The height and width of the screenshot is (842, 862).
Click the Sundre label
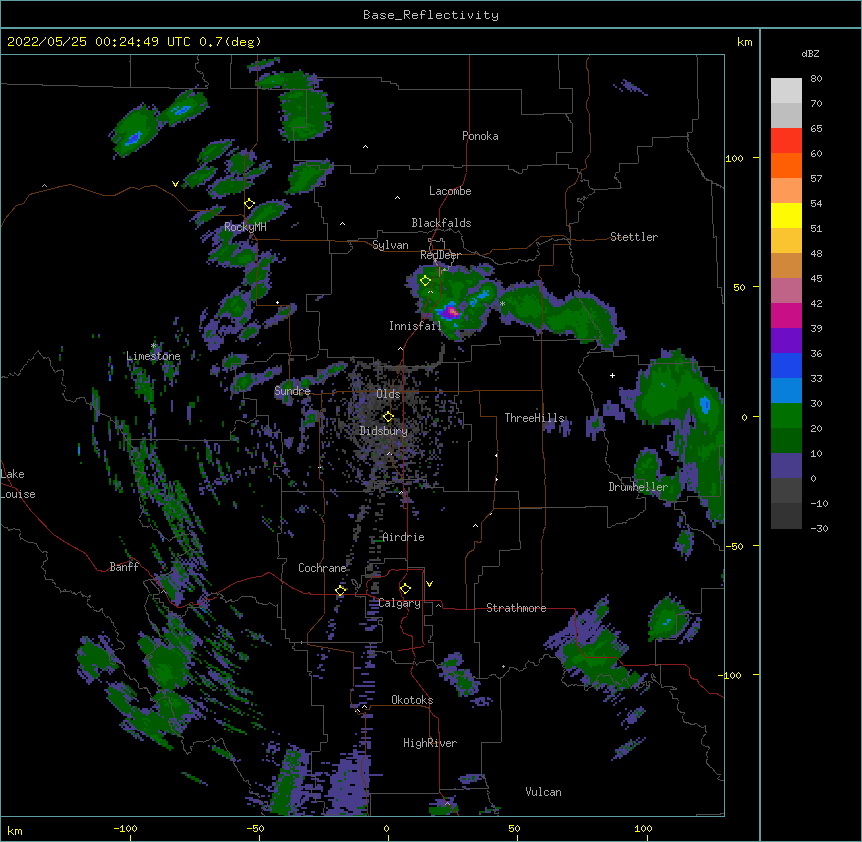292,391
